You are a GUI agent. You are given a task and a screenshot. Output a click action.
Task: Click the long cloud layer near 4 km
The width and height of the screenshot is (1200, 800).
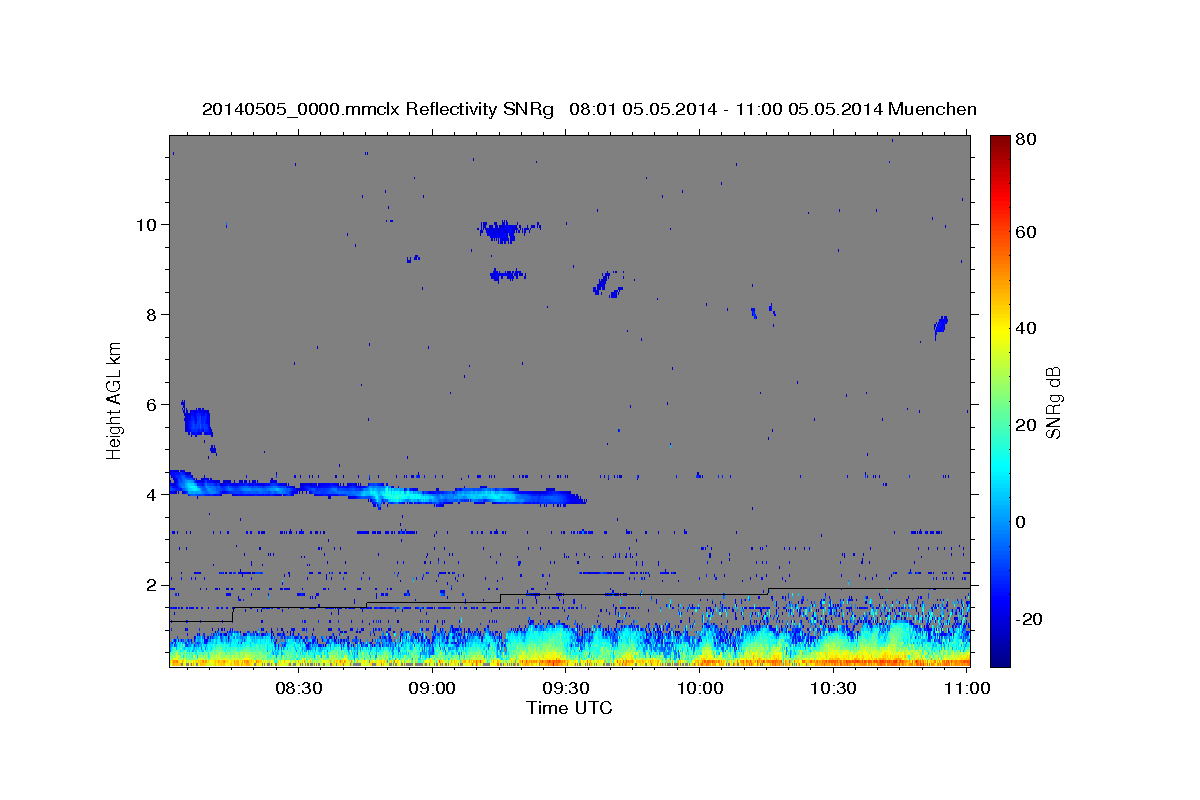click(378, 490)
